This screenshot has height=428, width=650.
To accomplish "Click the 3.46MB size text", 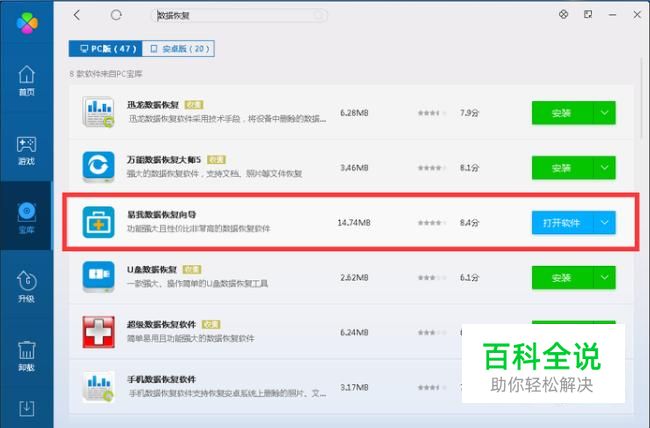I will tap(354, 168).
